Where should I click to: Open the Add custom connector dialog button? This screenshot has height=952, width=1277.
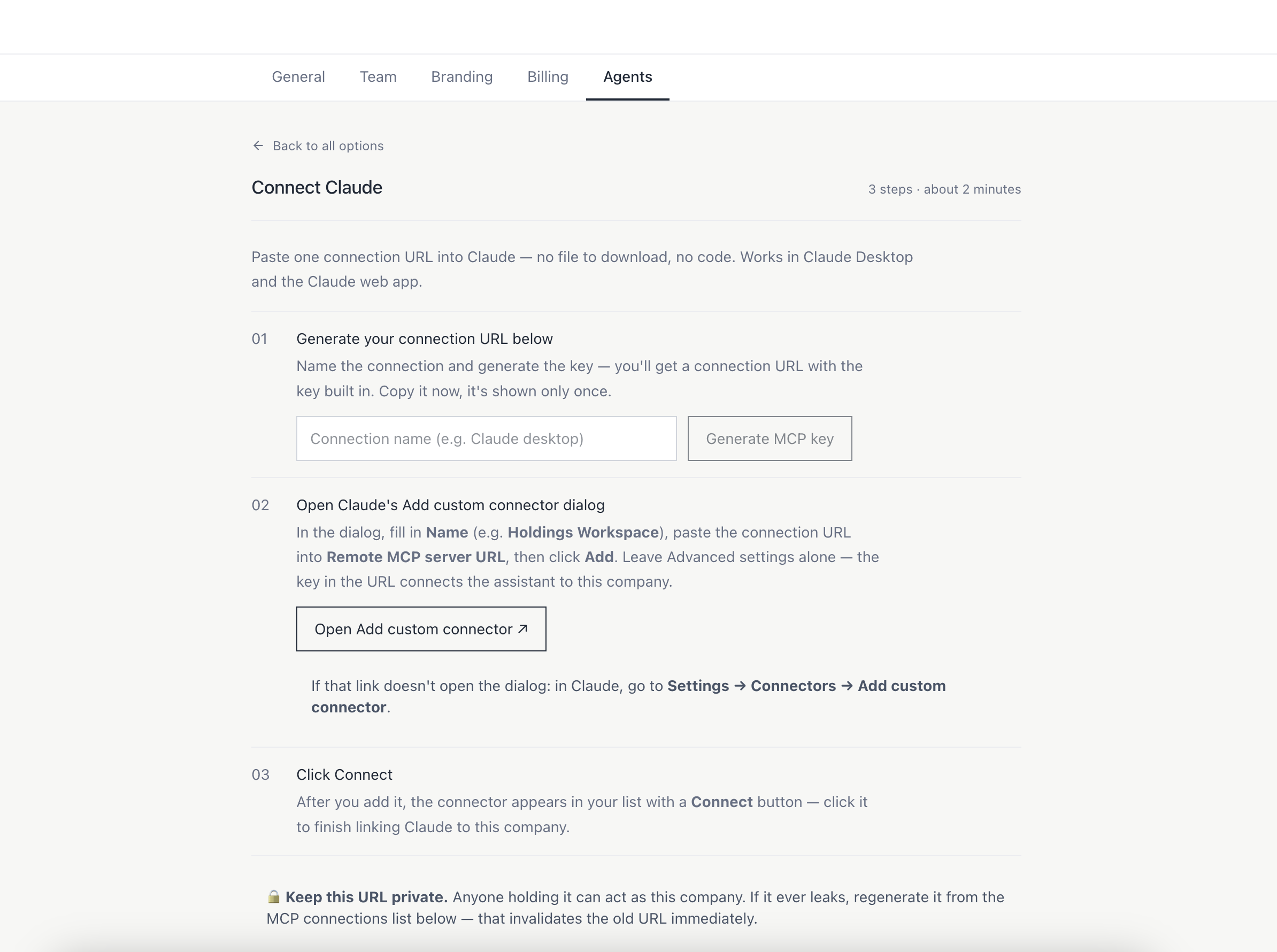click(x=421, y=629)
